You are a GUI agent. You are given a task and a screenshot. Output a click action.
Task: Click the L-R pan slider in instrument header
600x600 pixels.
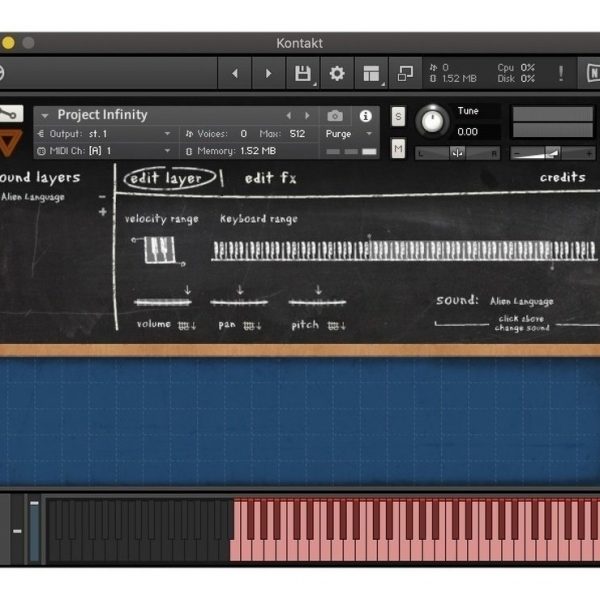tap(458, 153)
